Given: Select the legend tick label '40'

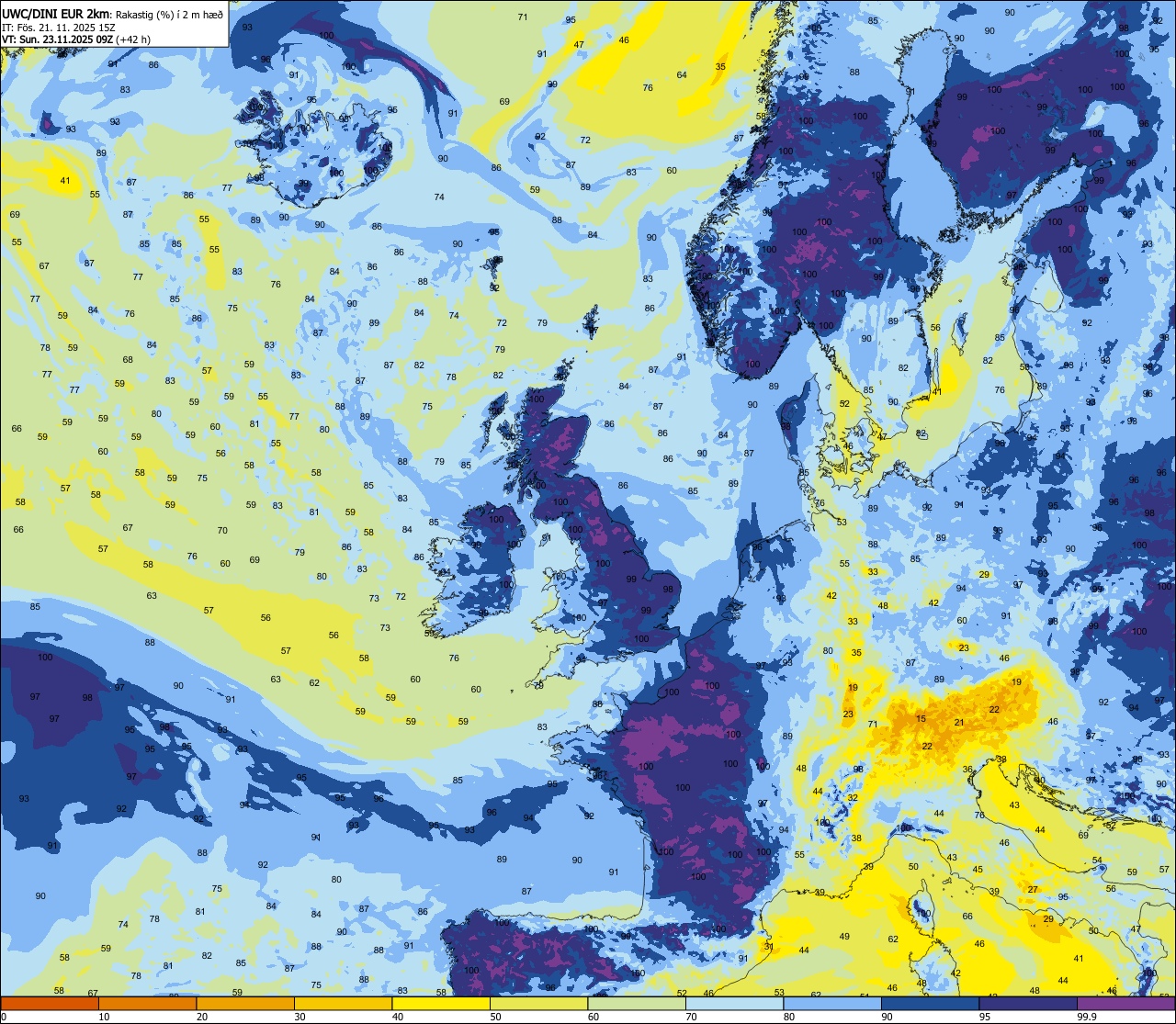Looking at the screenshot, I should pos(398,1017).
